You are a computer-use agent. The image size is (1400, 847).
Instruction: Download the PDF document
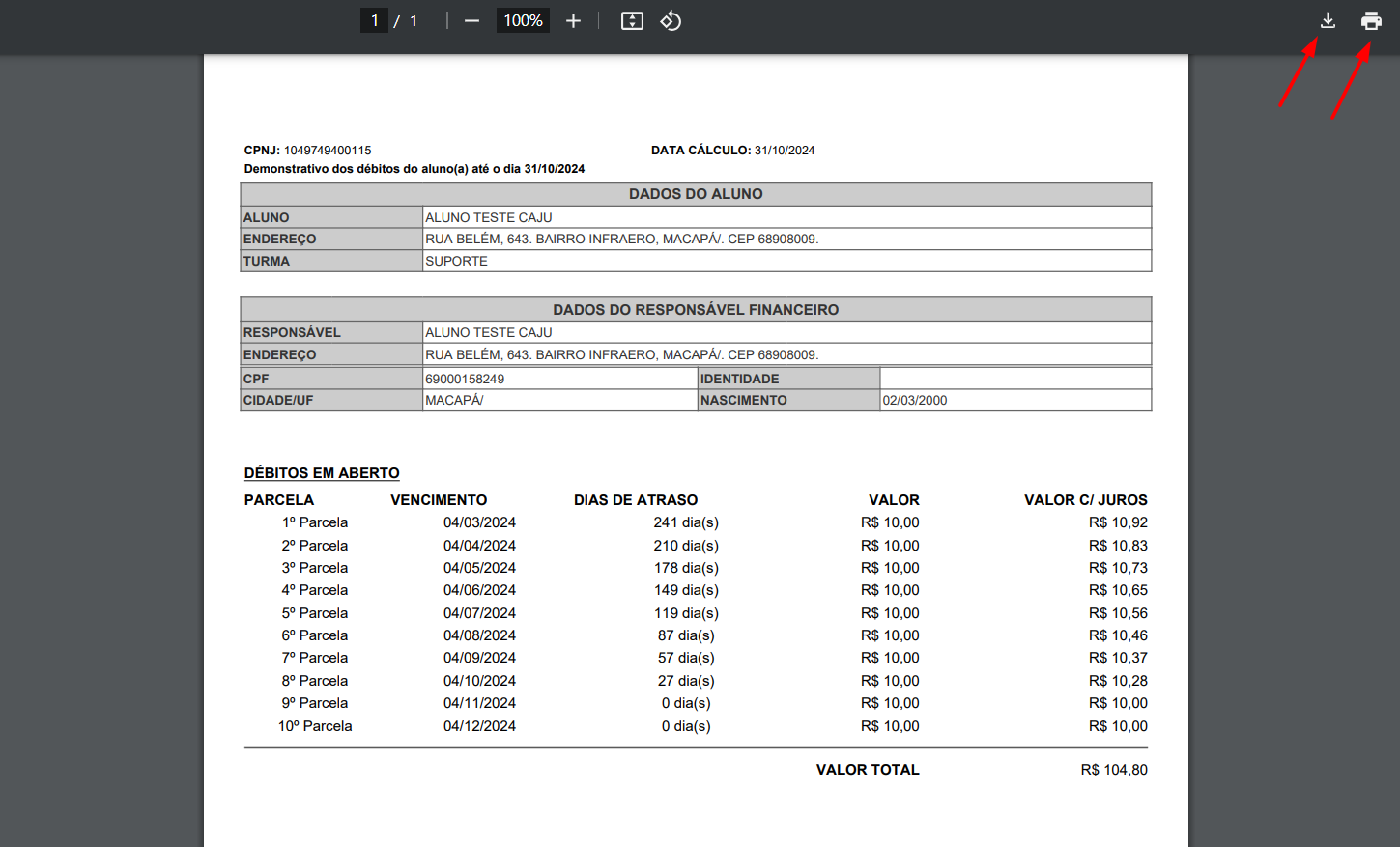click(1328, 20)
